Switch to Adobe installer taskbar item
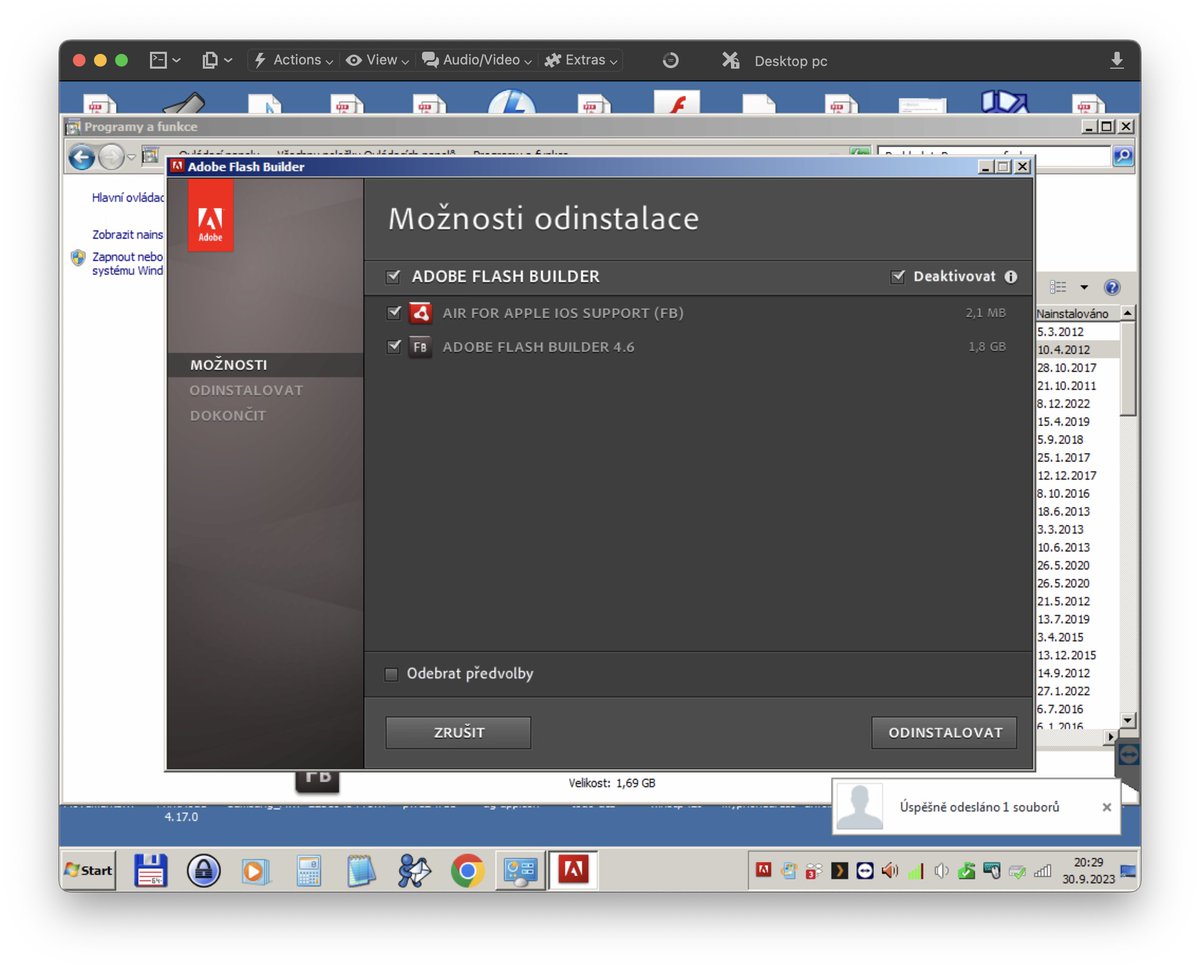This screenshot has height=970, width=1200. [573, 871]
